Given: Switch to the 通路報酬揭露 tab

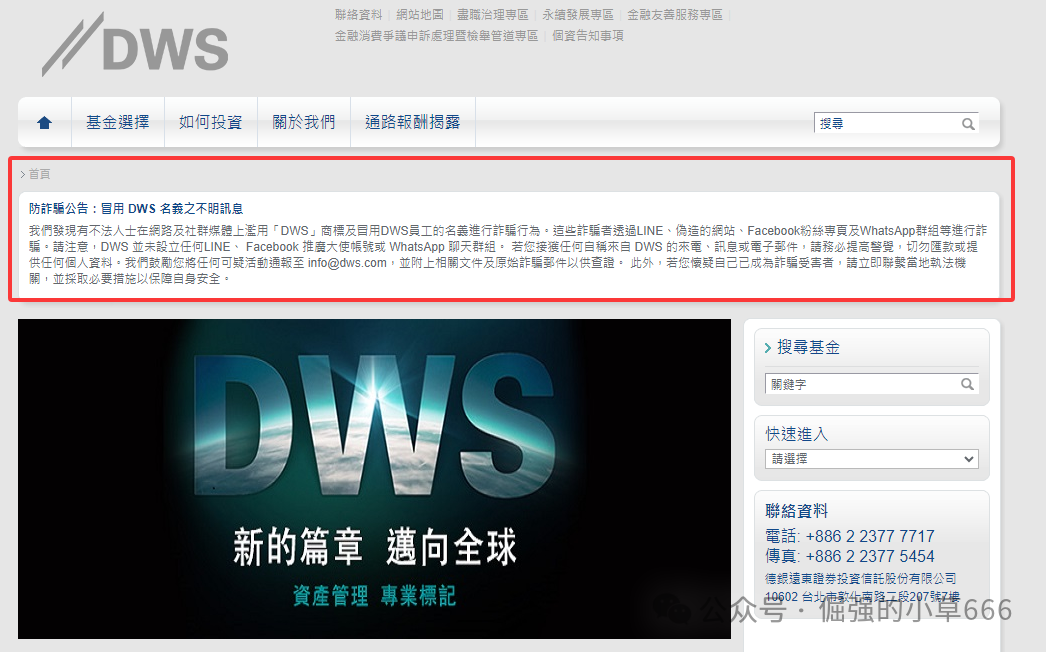Looking at the screenshot, I should point(412,122).
